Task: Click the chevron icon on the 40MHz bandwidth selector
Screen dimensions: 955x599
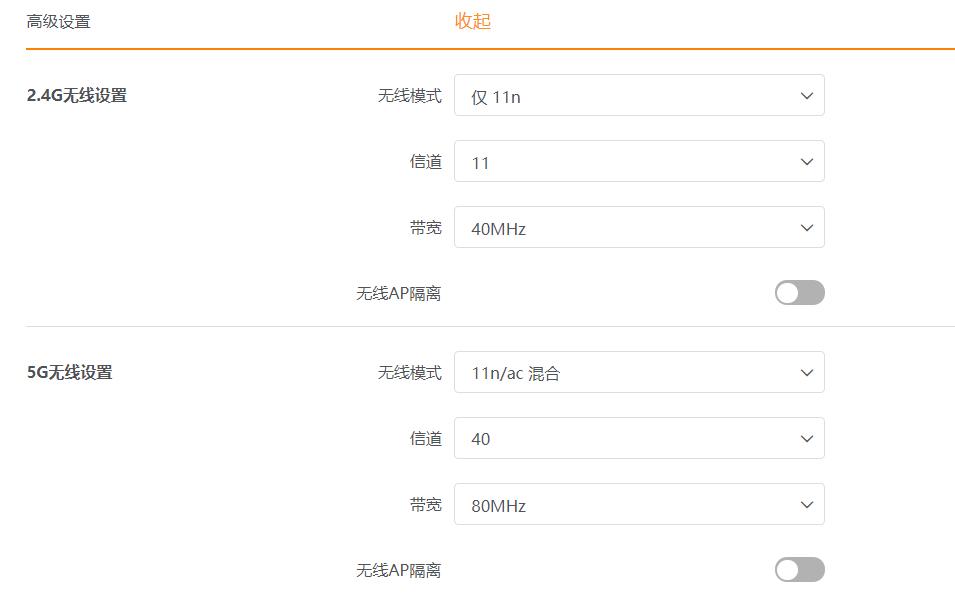Action: [807, 227]
